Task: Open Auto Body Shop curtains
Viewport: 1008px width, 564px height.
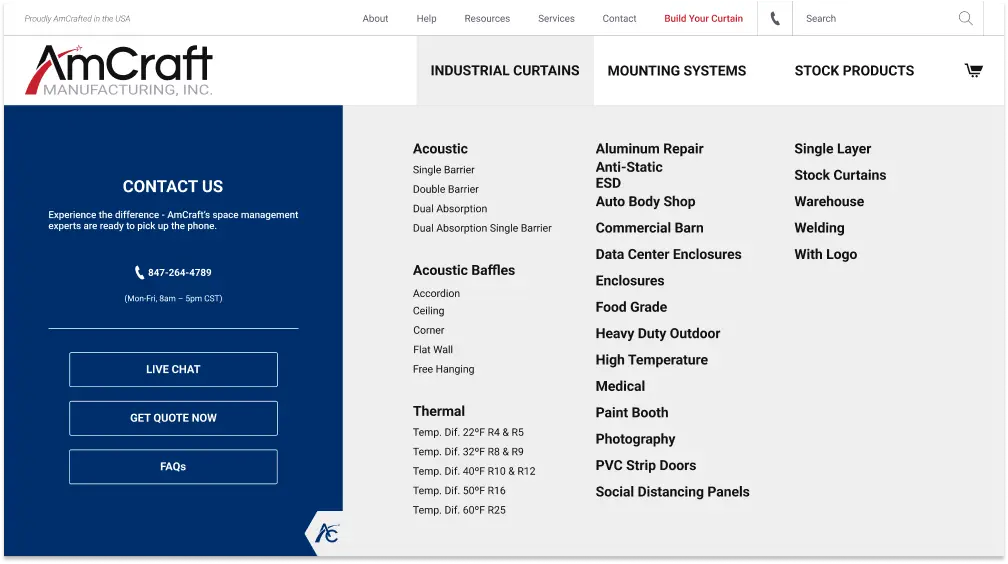Action: tap(645, 201)
